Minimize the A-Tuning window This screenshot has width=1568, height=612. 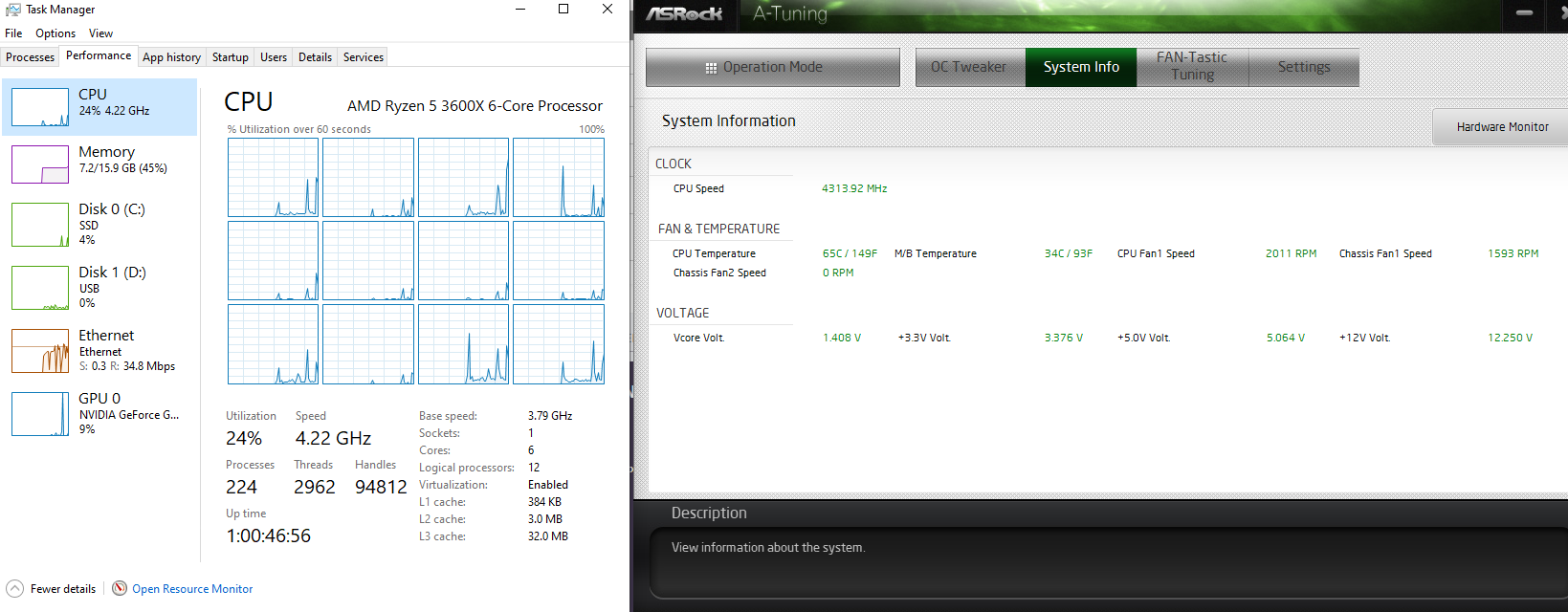[1525, 13]
